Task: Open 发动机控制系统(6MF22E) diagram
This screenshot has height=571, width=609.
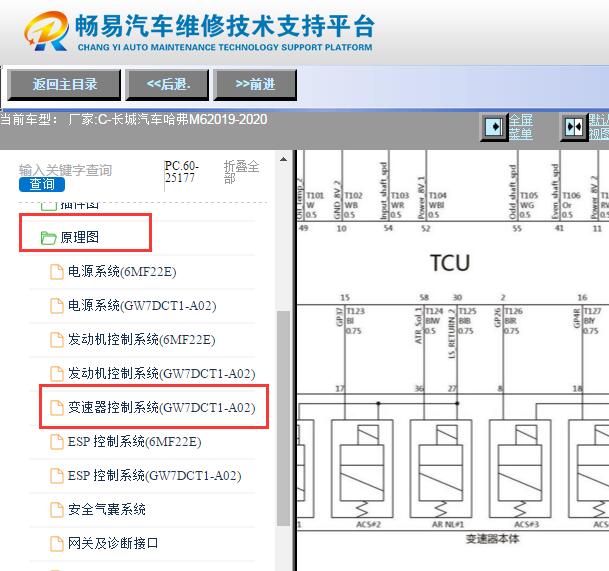Action: [x=141, y=339]
